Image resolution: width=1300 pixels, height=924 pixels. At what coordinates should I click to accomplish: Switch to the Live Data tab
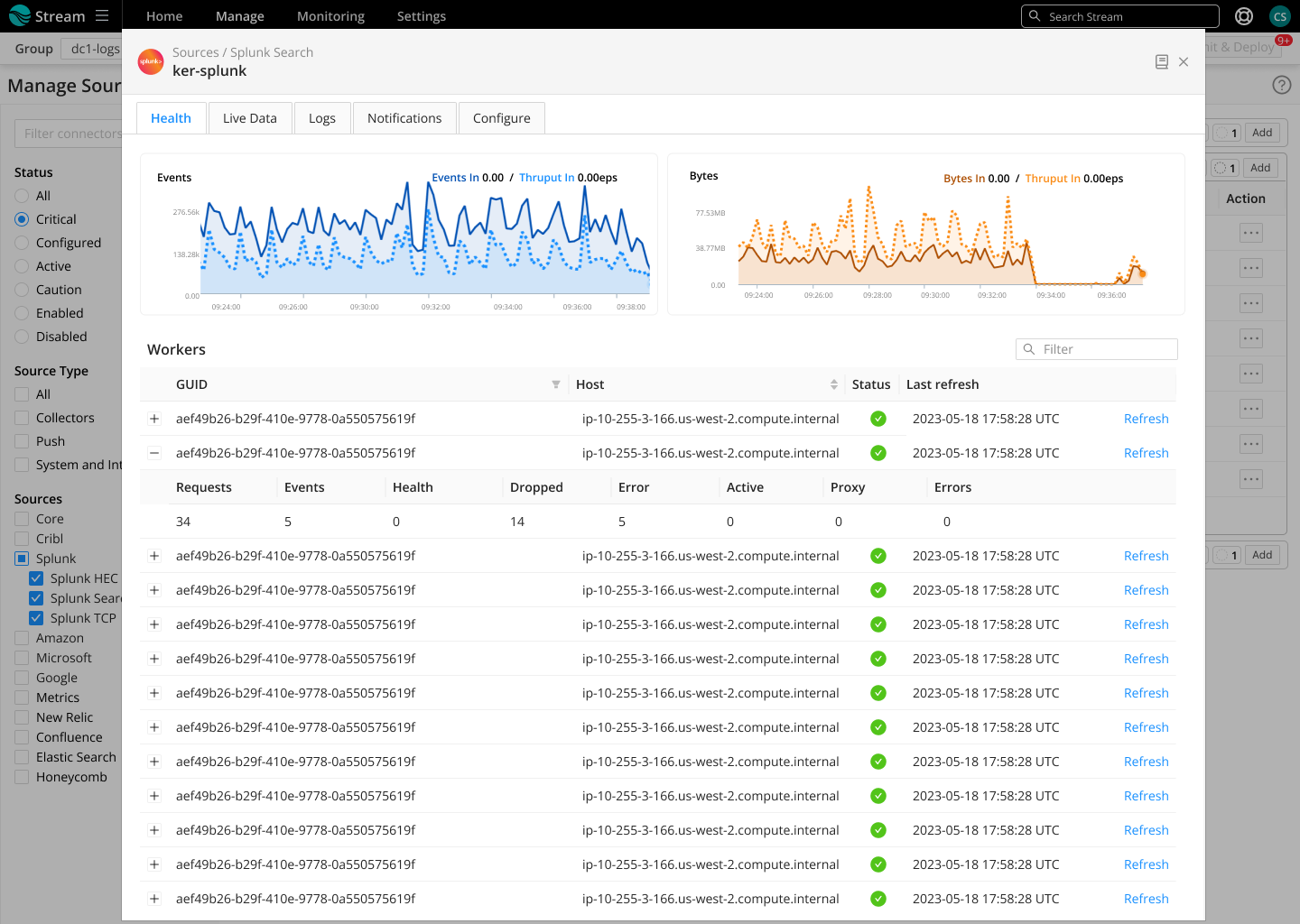(x=249, y=118)
